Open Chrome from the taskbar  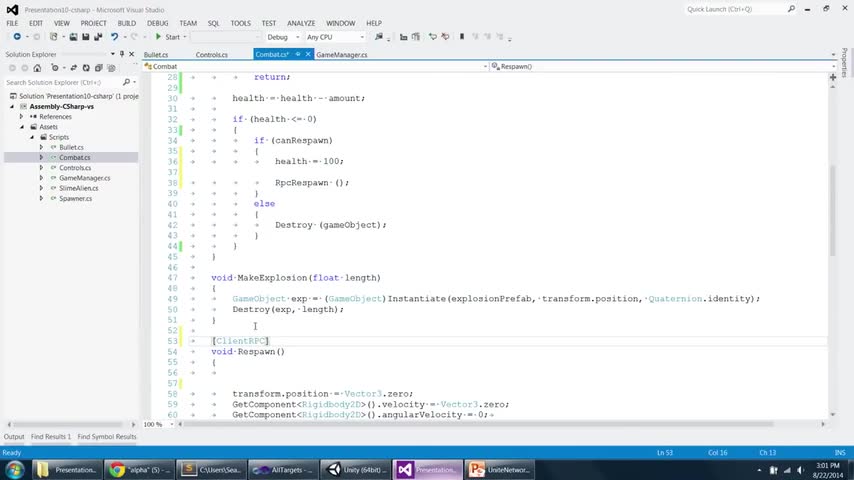click(x=139, y=470)
